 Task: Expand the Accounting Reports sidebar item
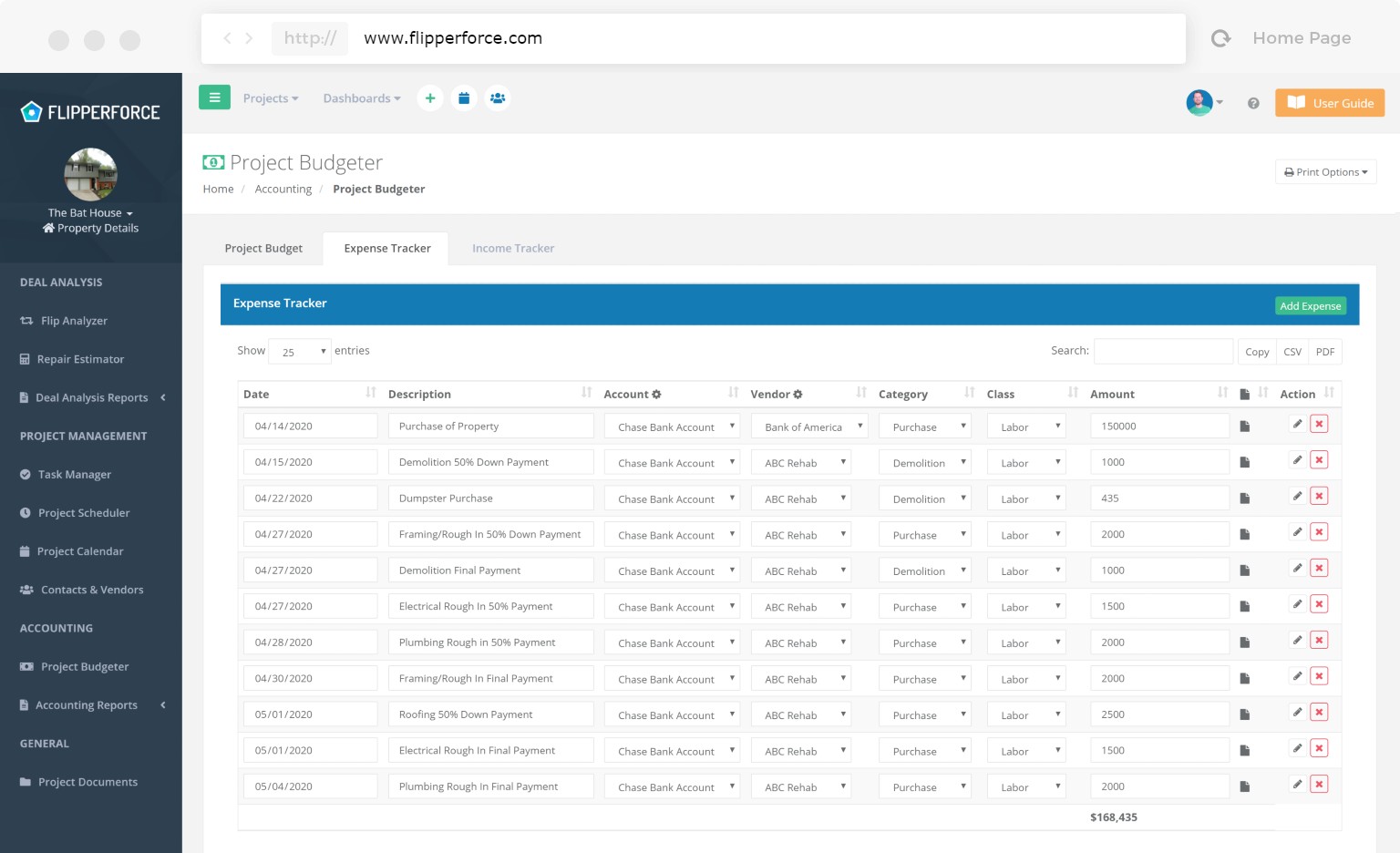click(91, 704)
